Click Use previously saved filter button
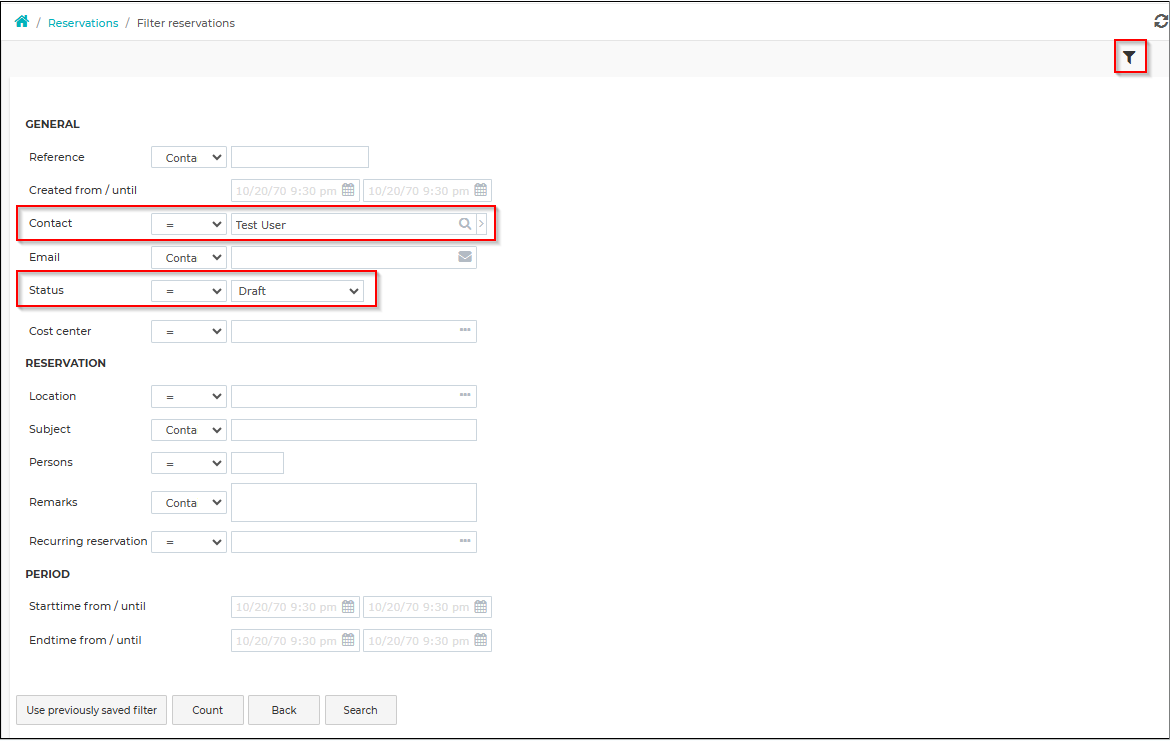This screenshot has width=1170, height=741. click(92, 710)
